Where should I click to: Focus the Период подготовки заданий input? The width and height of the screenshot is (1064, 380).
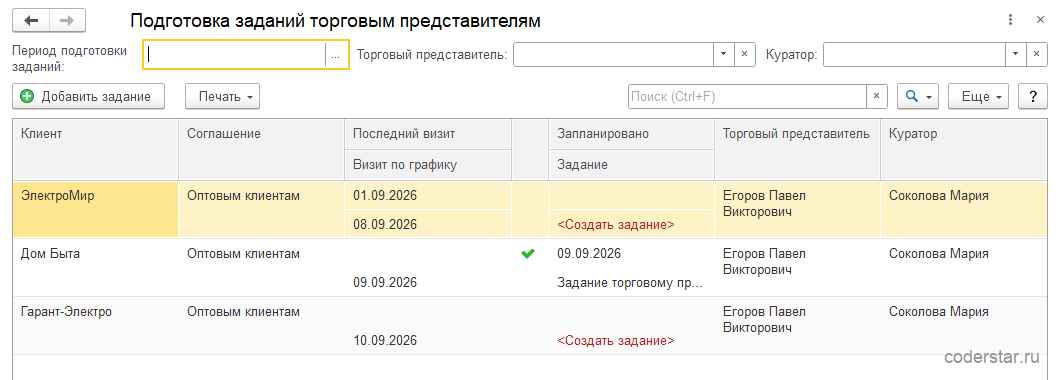(x=235, y=55)
